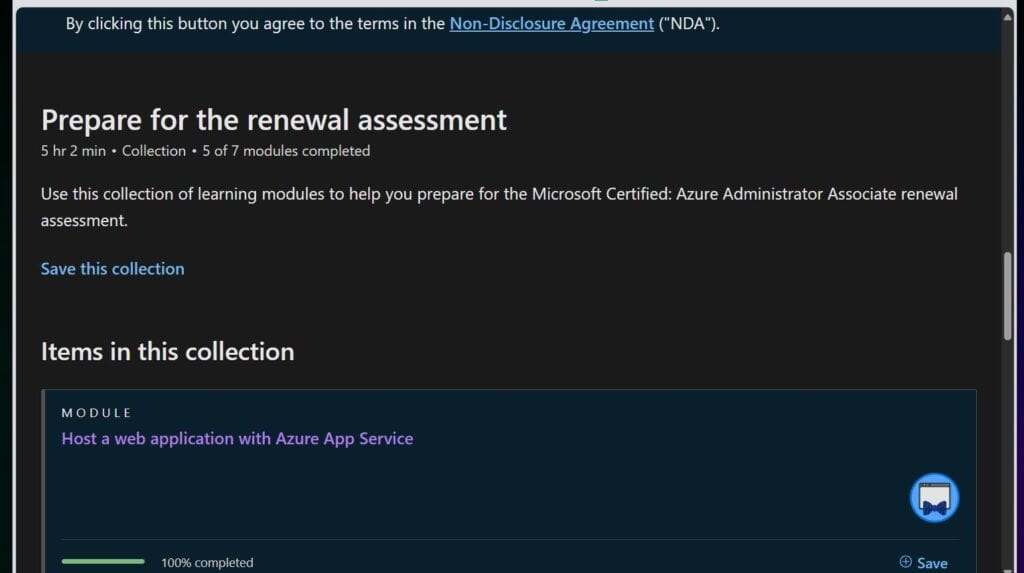This screenshot has height=573, width=1024.
Task: Click the green module progress bar
Action: pos(103,562)
